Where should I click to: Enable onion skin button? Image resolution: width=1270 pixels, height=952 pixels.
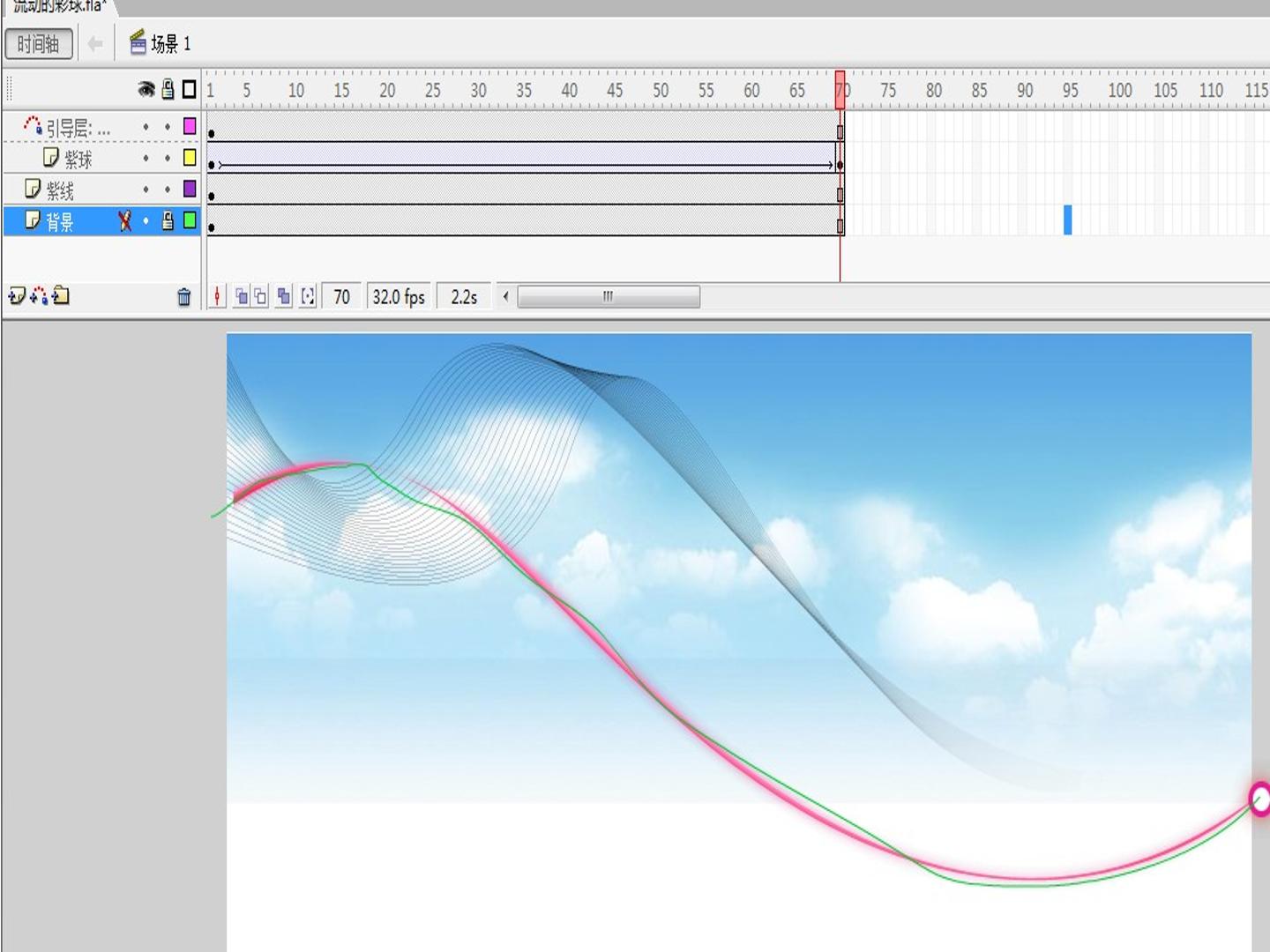click(241, 297)
